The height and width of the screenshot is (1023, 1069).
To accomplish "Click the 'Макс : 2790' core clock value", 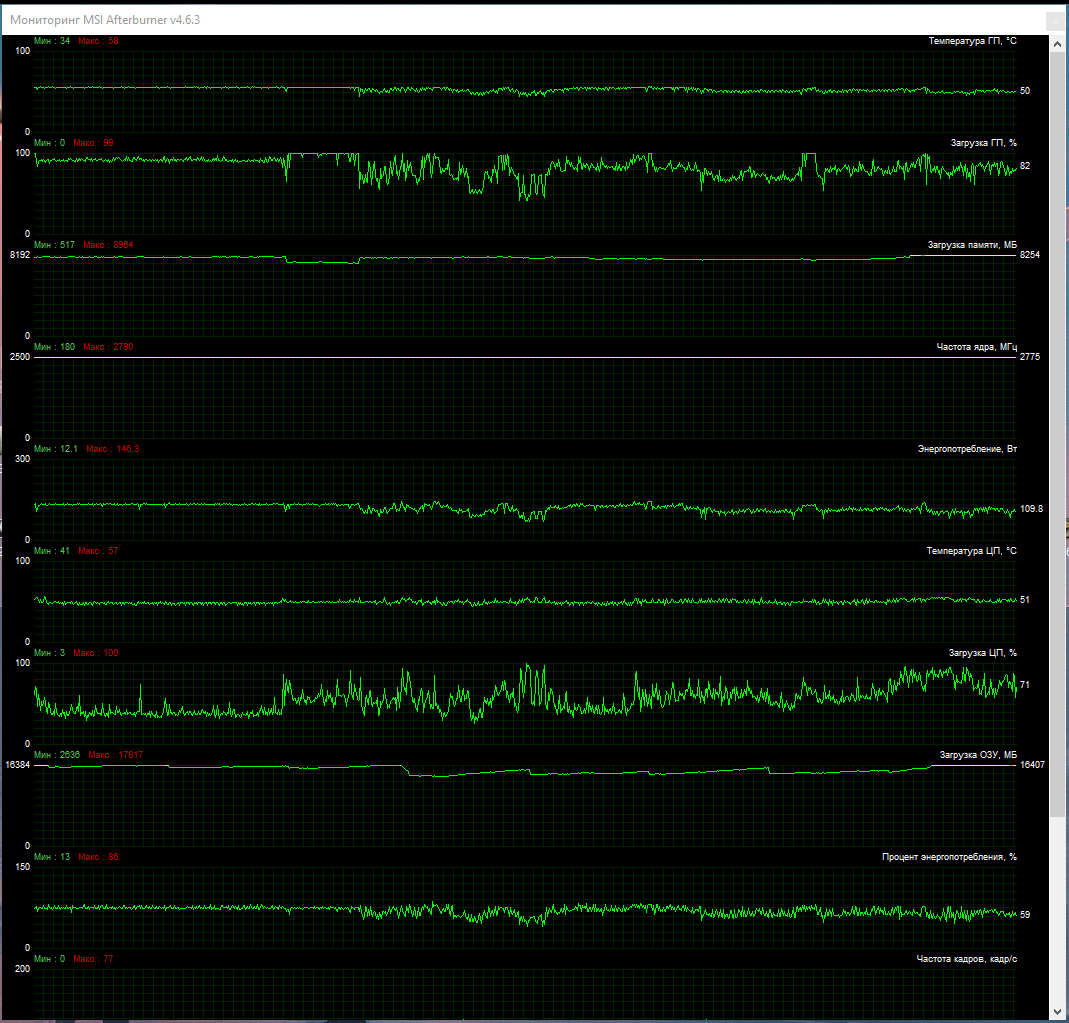I will coord(108,347).
